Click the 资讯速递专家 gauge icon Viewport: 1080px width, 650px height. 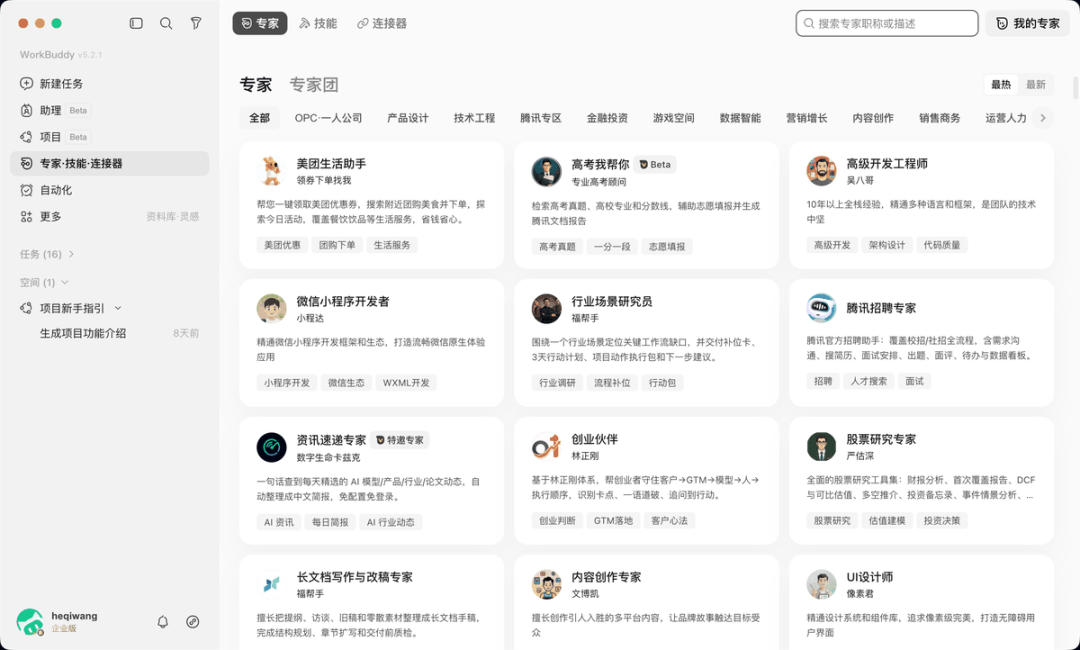[x=271, y=447]
